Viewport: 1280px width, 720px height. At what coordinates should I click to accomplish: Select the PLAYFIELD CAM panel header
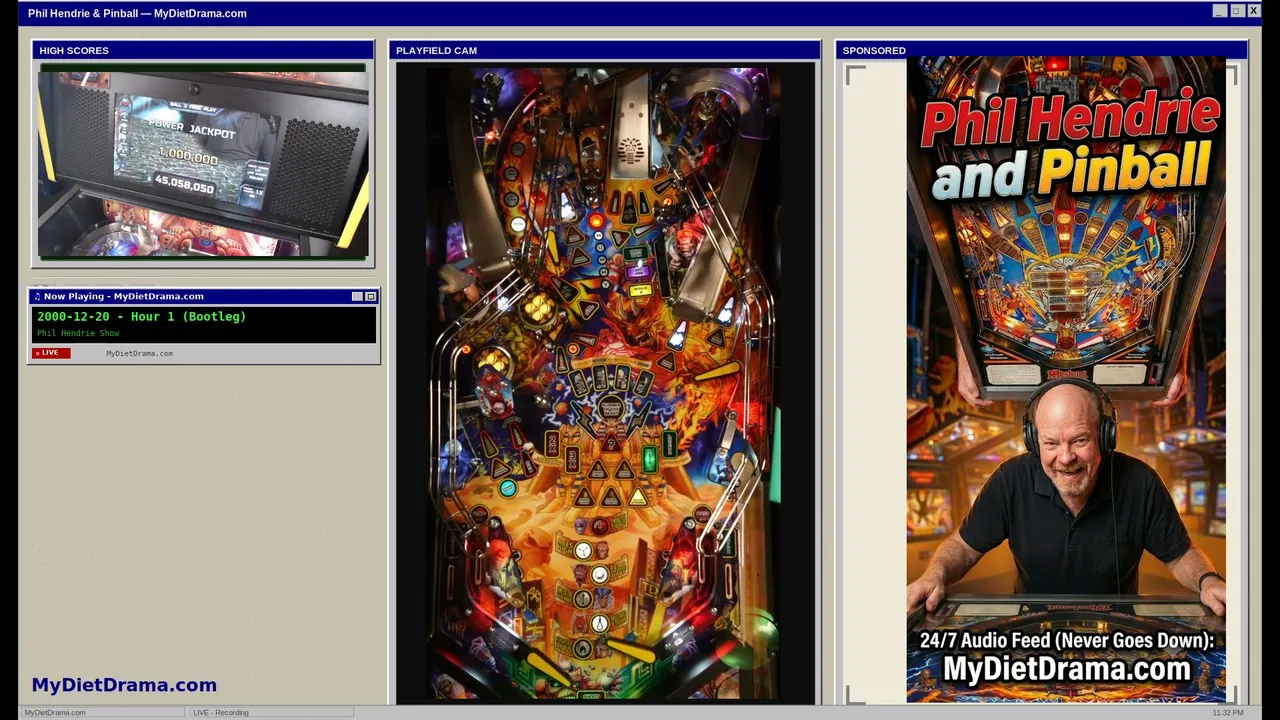tap(605, 50)
